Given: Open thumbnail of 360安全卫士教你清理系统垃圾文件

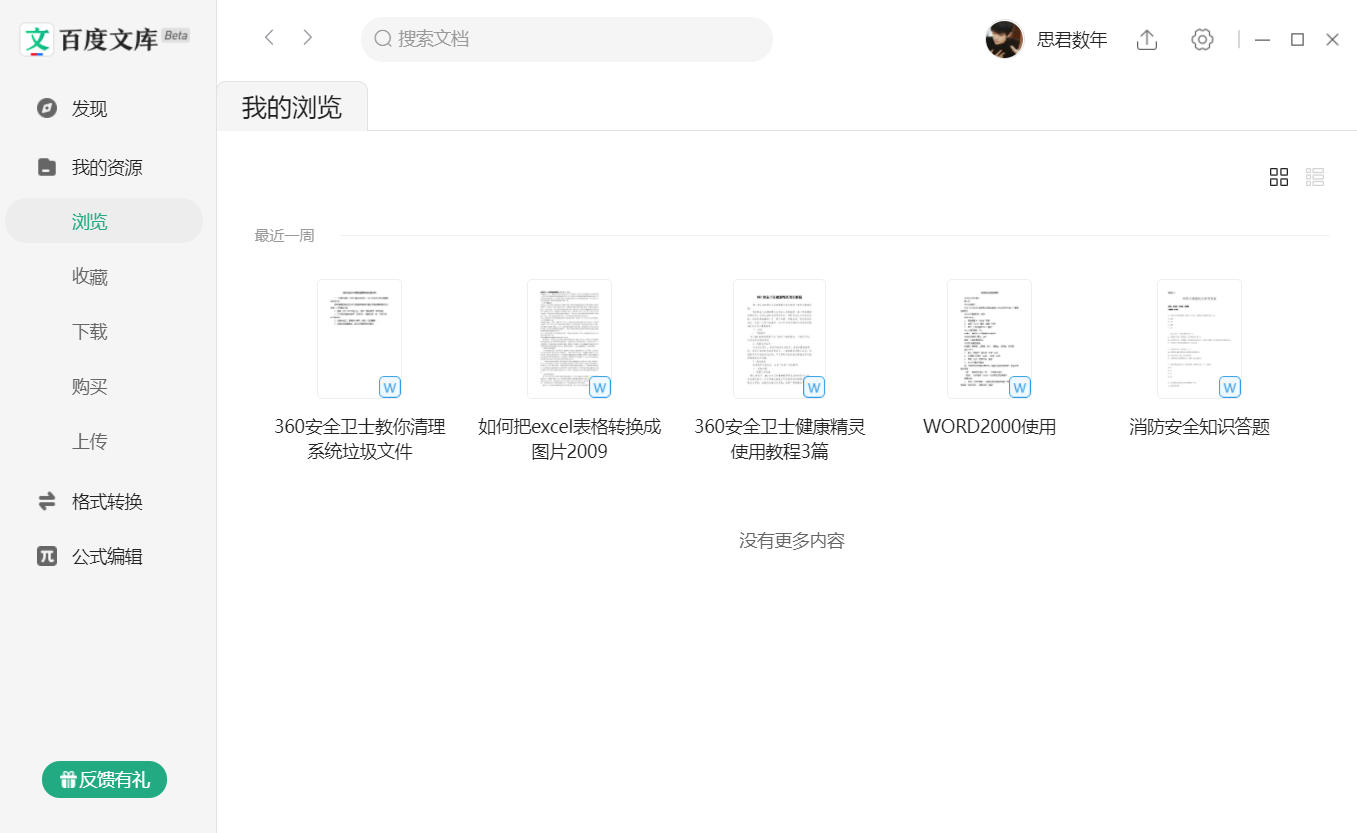Looking at the screenshot, I should click(360, 339).
